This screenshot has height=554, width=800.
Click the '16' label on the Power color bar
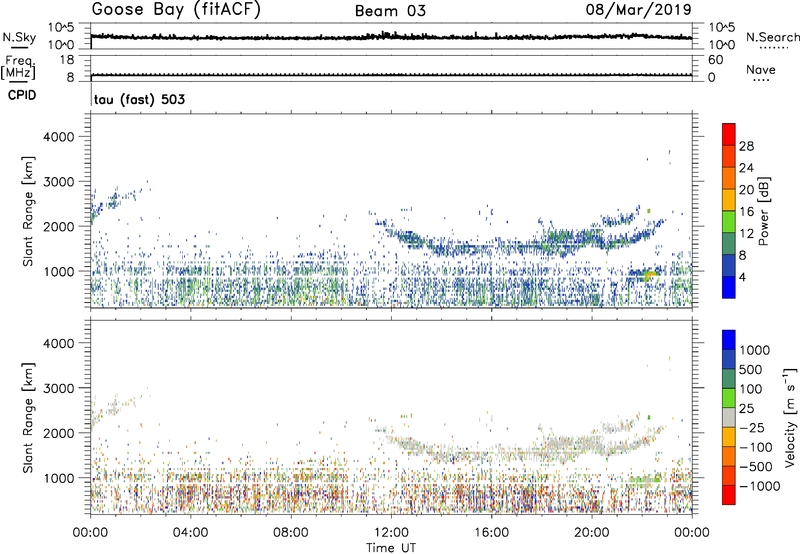[746, 212]
